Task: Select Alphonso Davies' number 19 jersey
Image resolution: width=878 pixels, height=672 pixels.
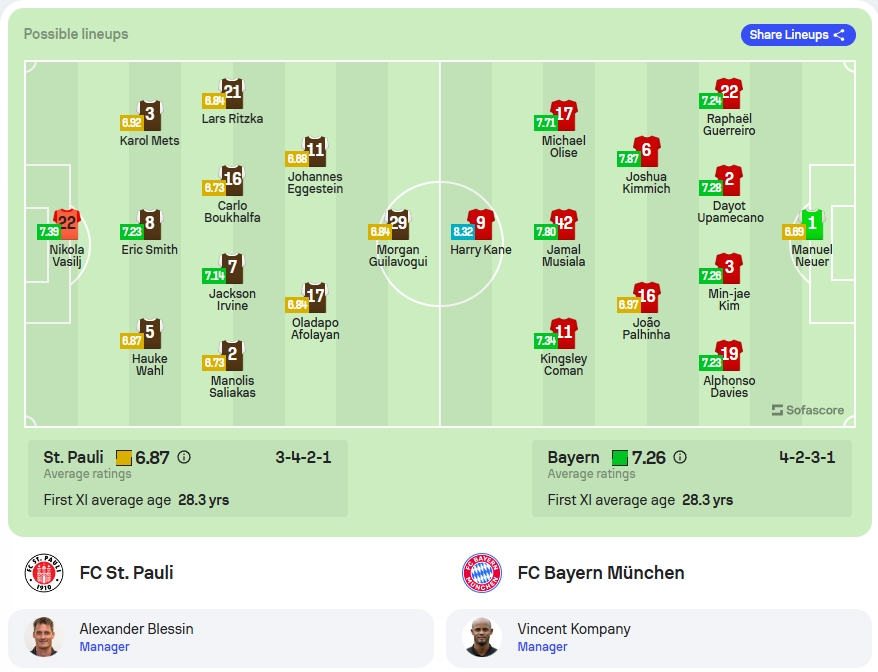Action: coord(729,355)
